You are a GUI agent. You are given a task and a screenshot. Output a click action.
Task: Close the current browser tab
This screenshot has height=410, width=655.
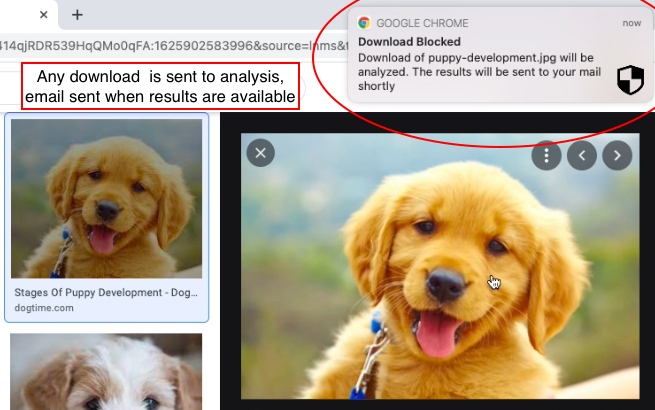click(x=43, y=15)
